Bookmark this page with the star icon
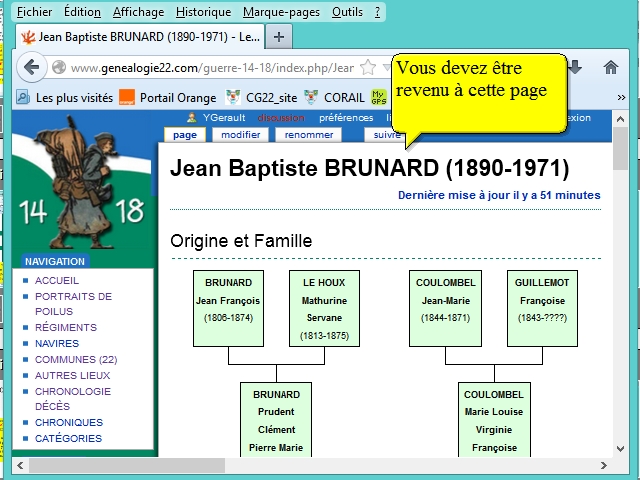 click(368, 67)
